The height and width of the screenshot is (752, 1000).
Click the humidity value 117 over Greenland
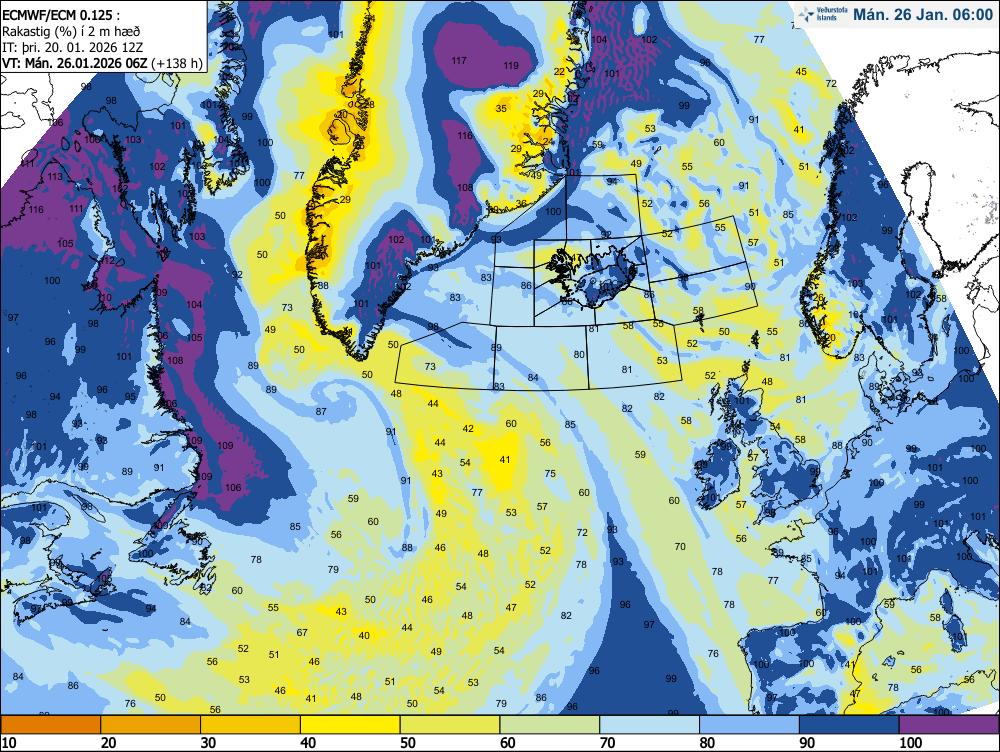coord(459,61)
